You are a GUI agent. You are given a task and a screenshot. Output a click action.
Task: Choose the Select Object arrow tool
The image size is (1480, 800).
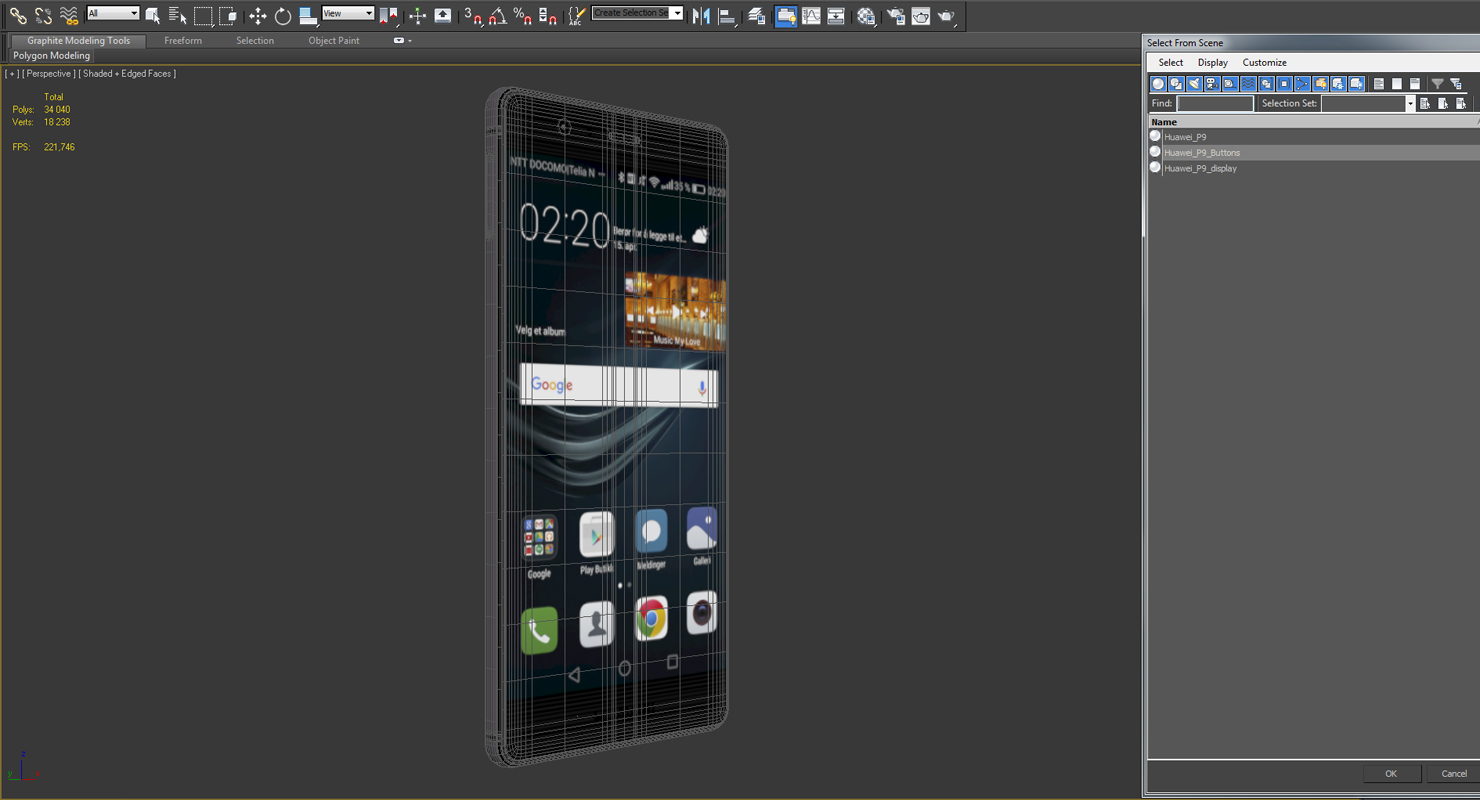coord(152,15)
